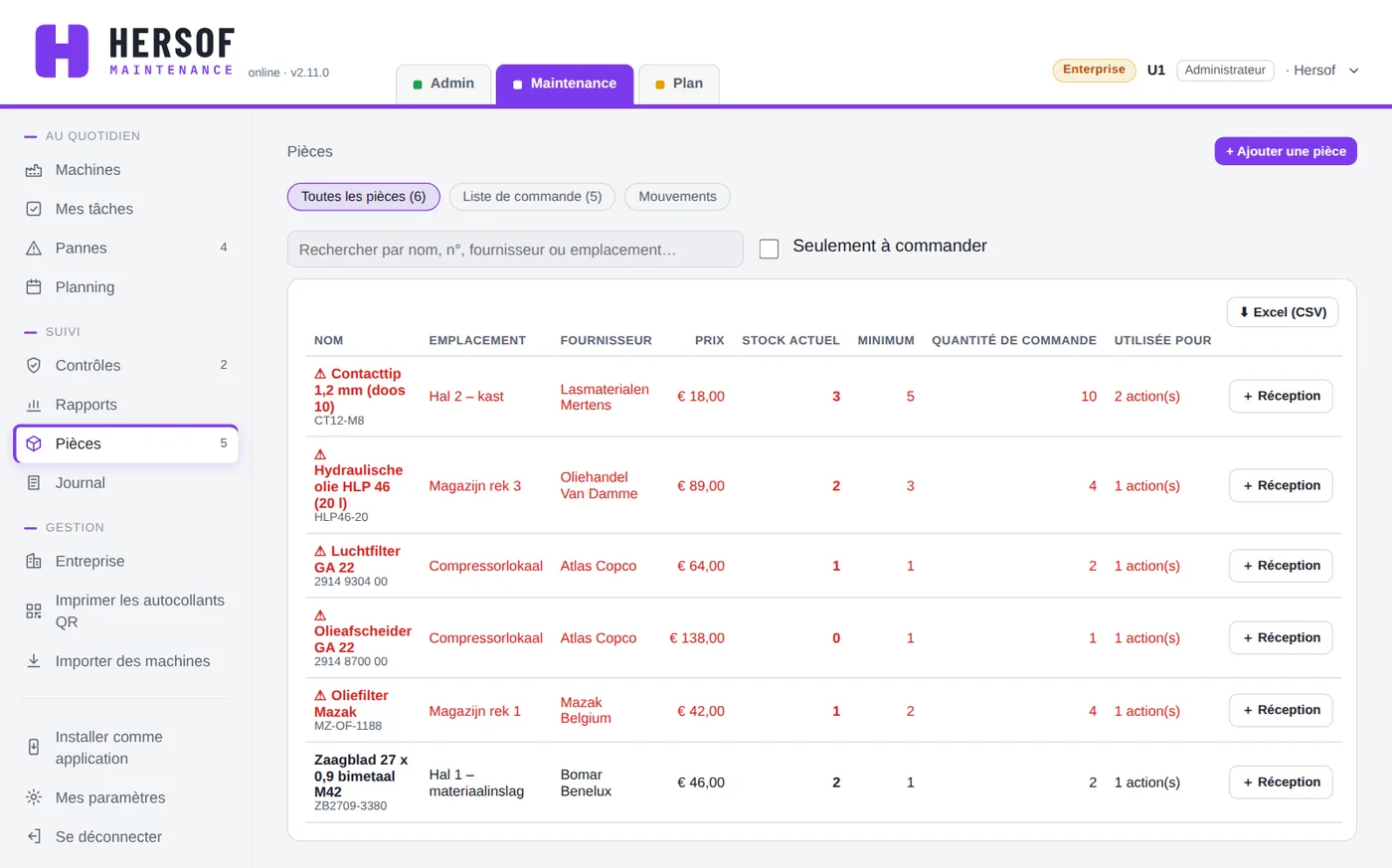
Task: Click the Importer des machines download icon
Action: (x=34, y=661)
